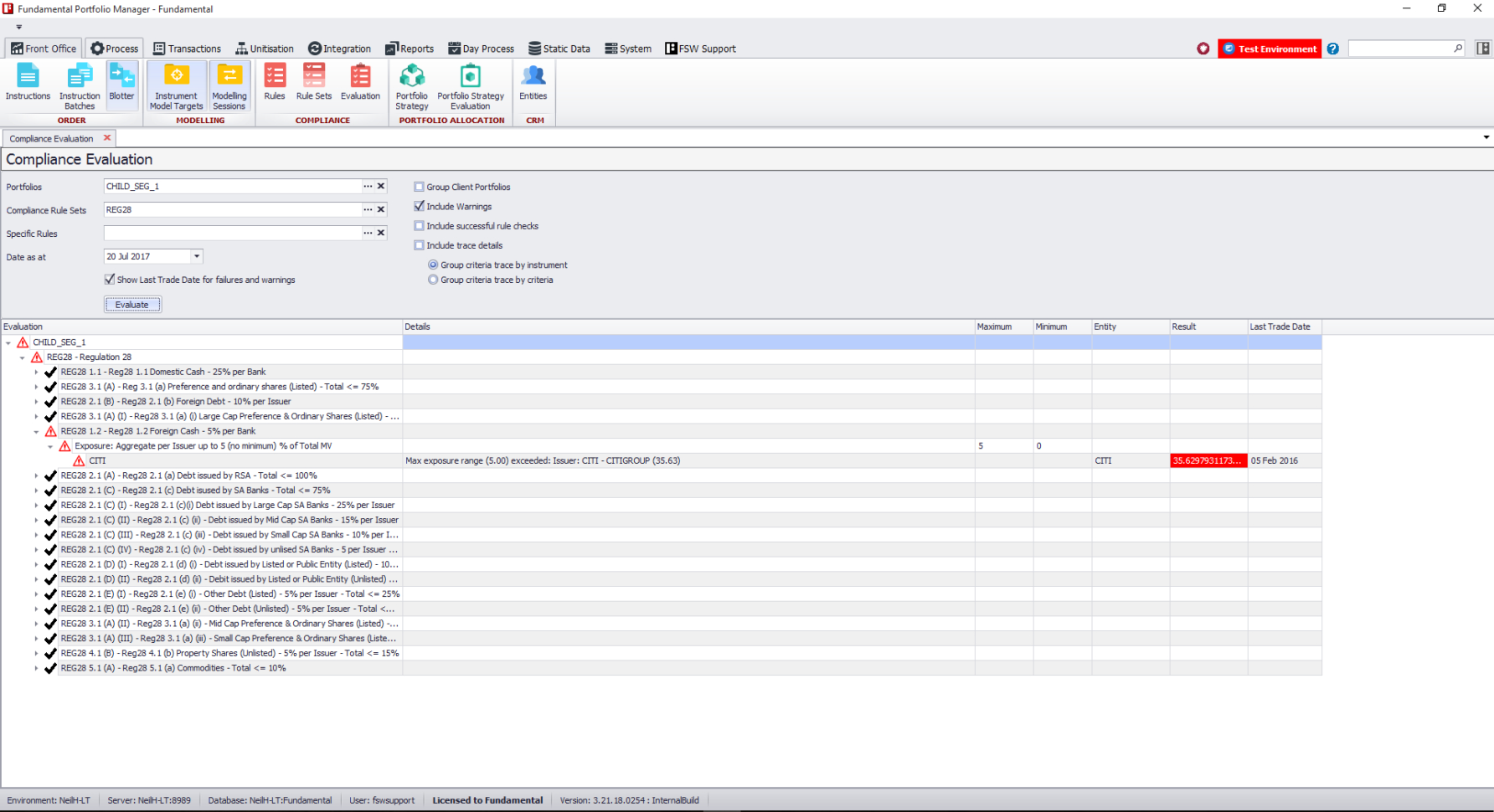Enable Include successful rule checks
This screenshot has width=1494, height=812.
419,225
